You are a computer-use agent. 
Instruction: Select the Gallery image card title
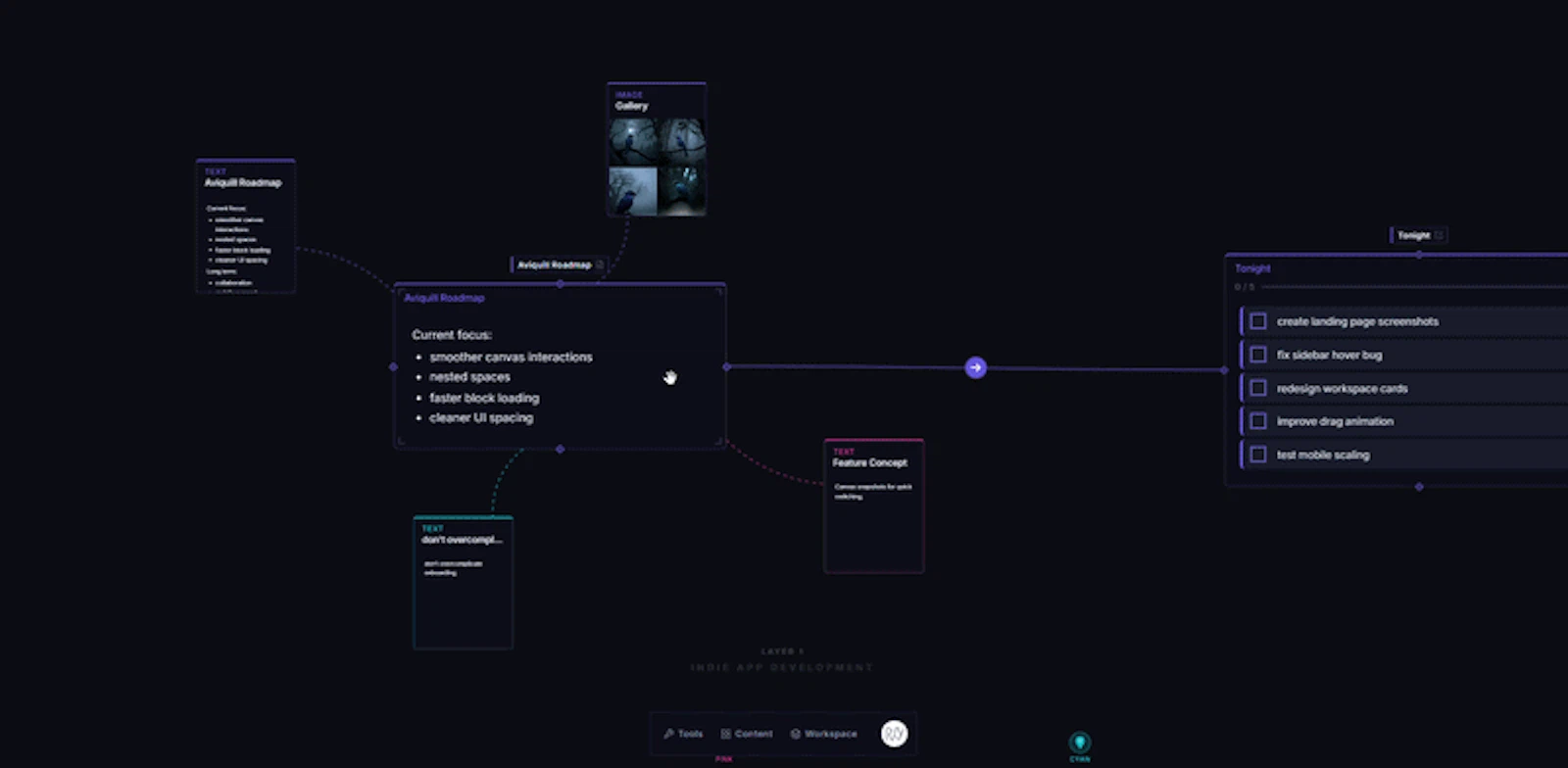(631, 106)
